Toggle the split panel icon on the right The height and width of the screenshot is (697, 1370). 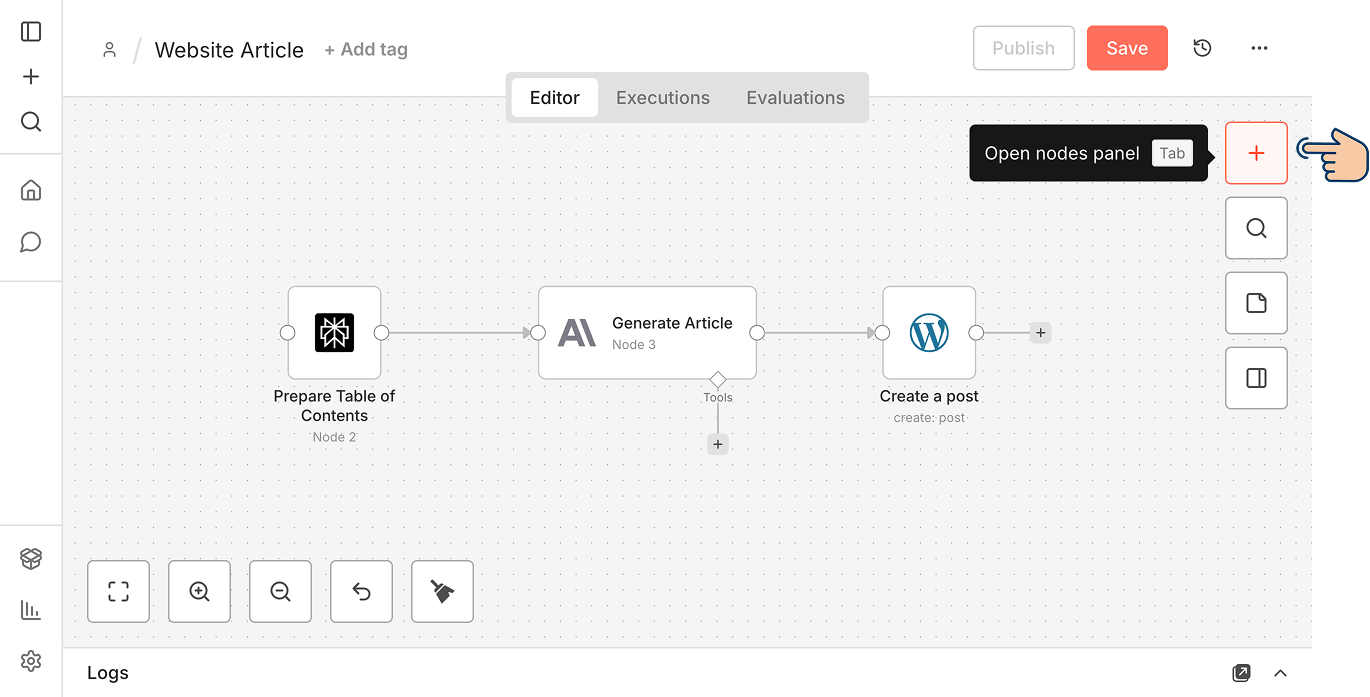tap(1256, 377)
